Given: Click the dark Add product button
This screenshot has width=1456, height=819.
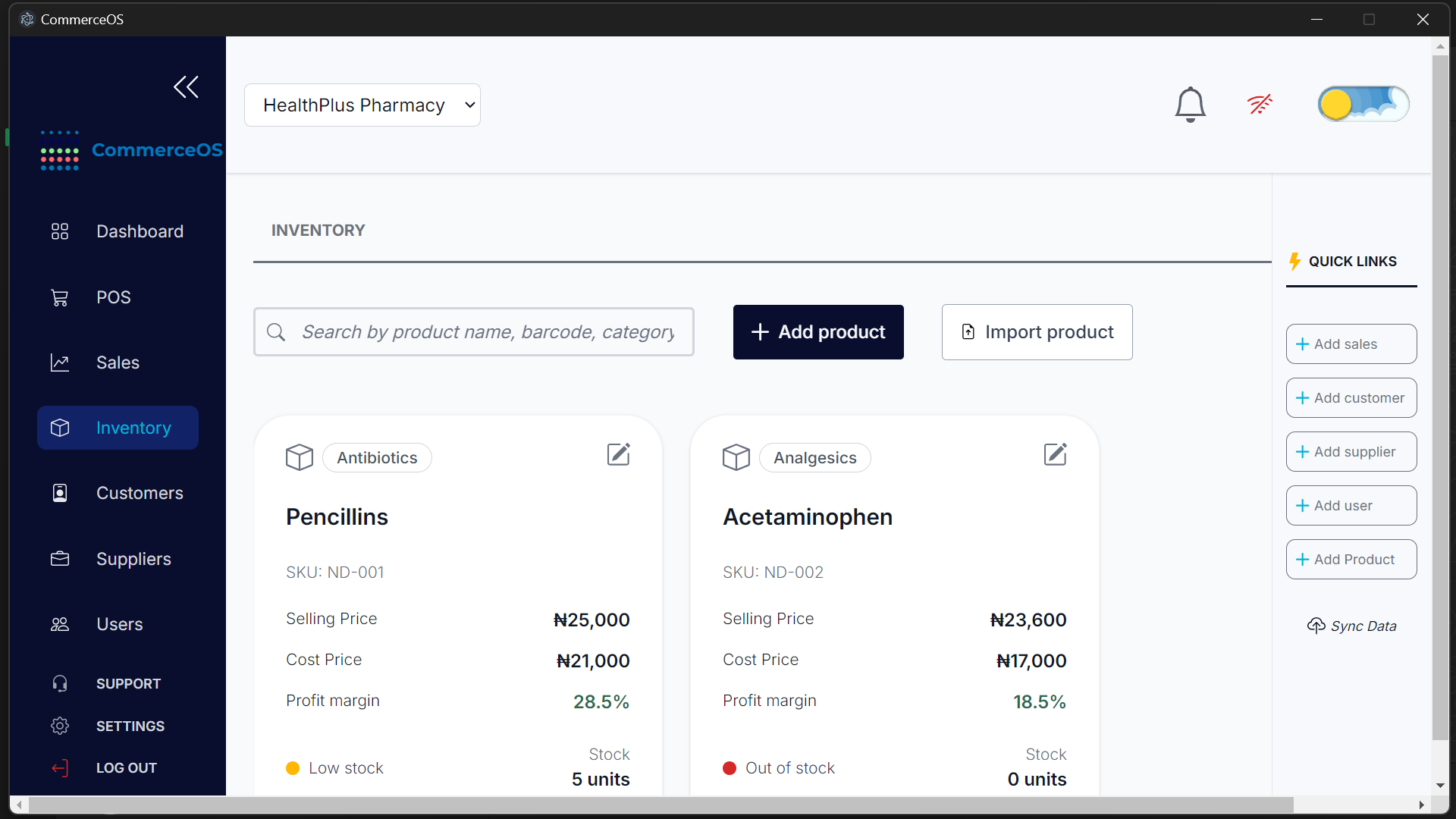Looking at the screenshot, I should (818, 332).
